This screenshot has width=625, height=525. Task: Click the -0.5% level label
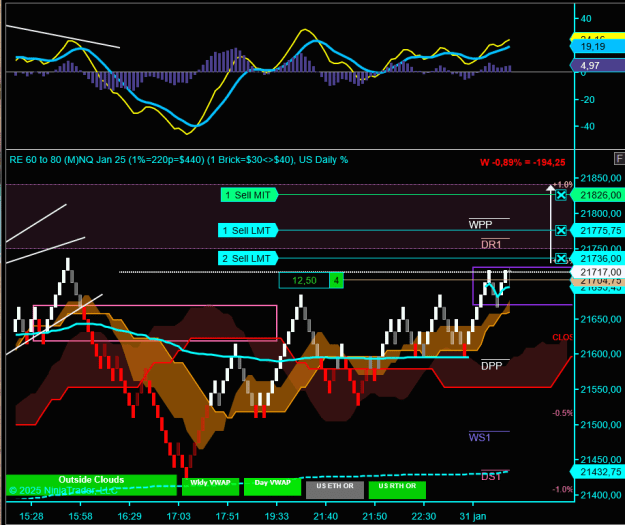(x=562, y=413)
